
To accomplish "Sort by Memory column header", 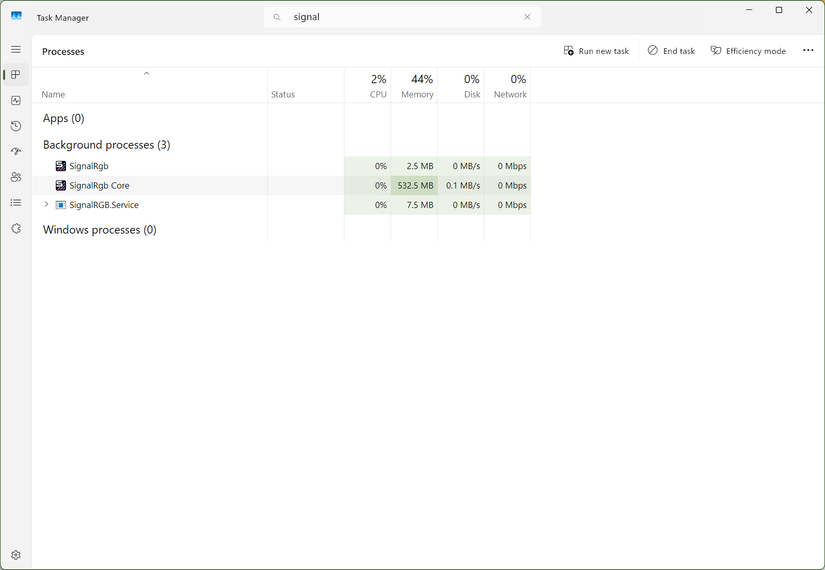I will (414, 86).
